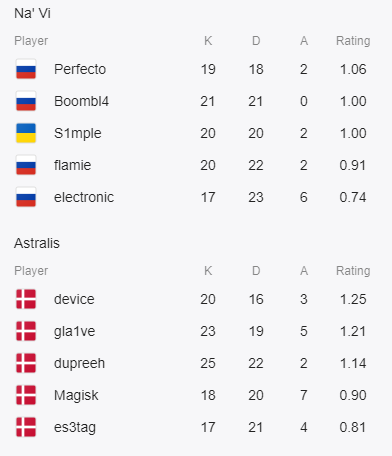Click the Russian flag next to flamie
Viewport: 392px width, 456px height.
click(x=26, y=165)
